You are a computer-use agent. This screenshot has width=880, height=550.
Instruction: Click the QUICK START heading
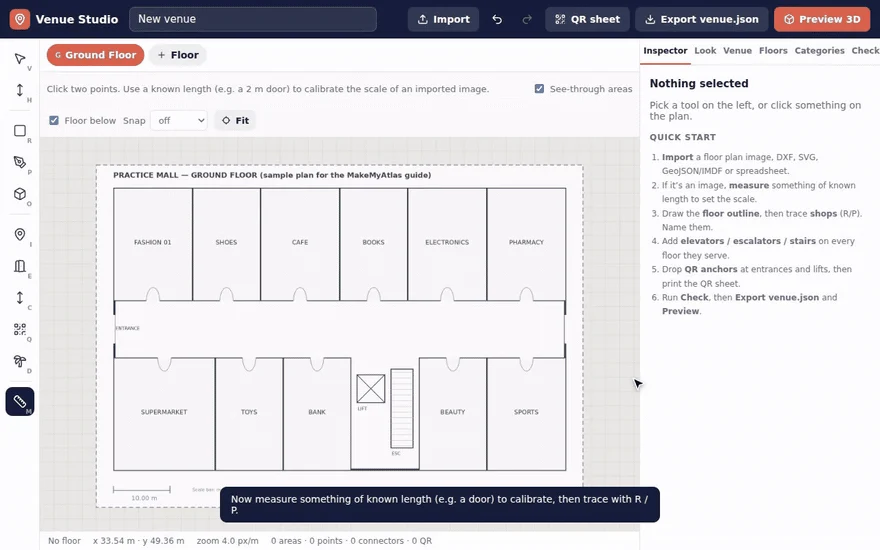[x=682, y=137]
